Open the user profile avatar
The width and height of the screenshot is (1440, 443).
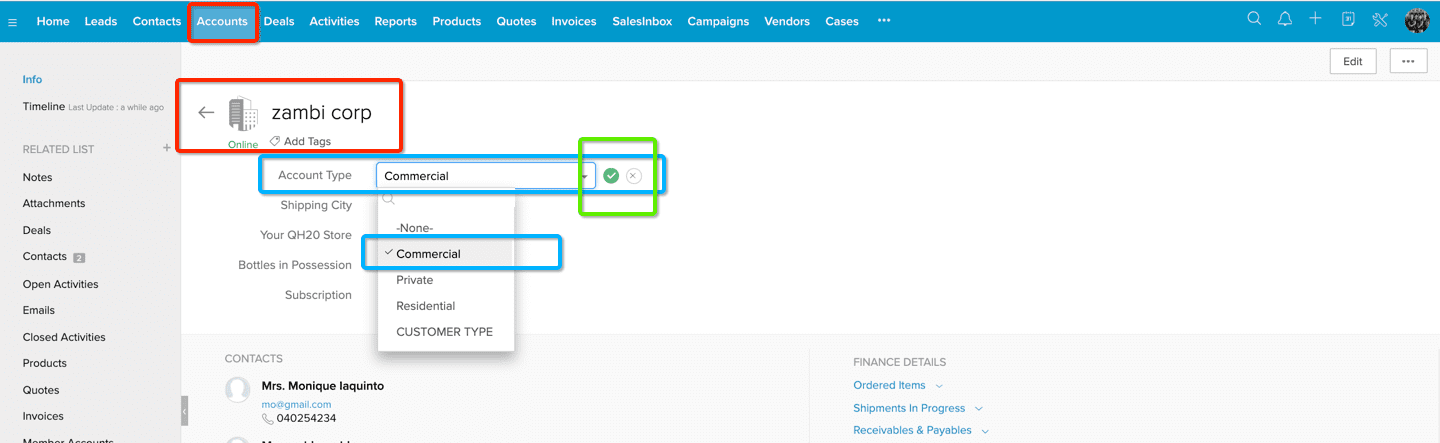pyautogui.click(x=1417, y=20)
